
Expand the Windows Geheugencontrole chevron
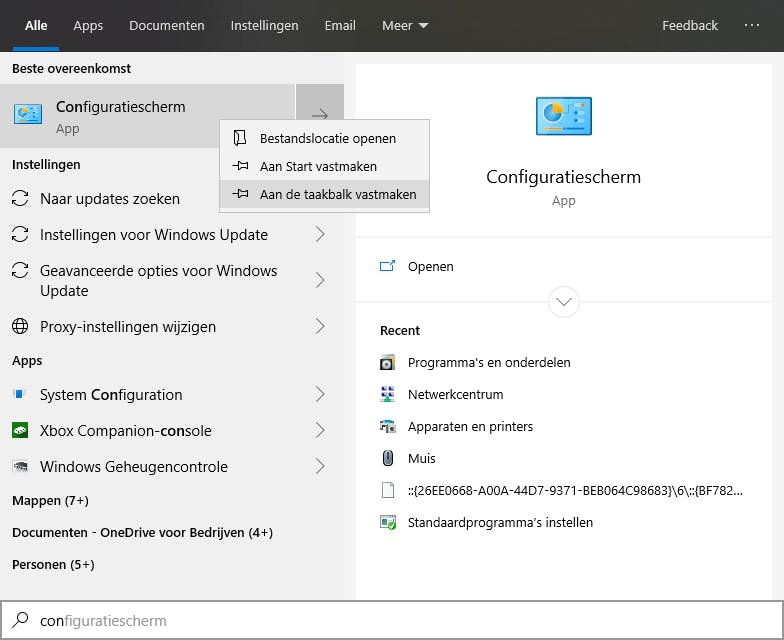click(320, 466)
